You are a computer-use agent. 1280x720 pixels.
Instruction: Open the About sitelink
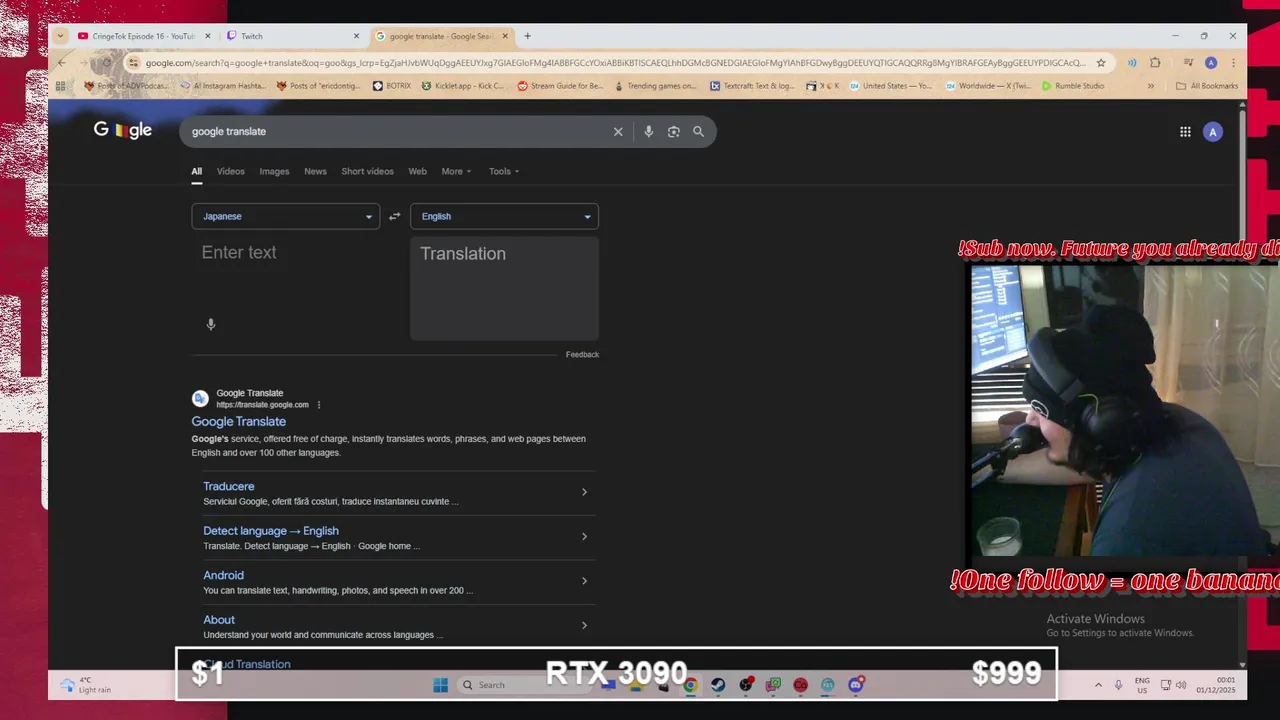(219, 620)
